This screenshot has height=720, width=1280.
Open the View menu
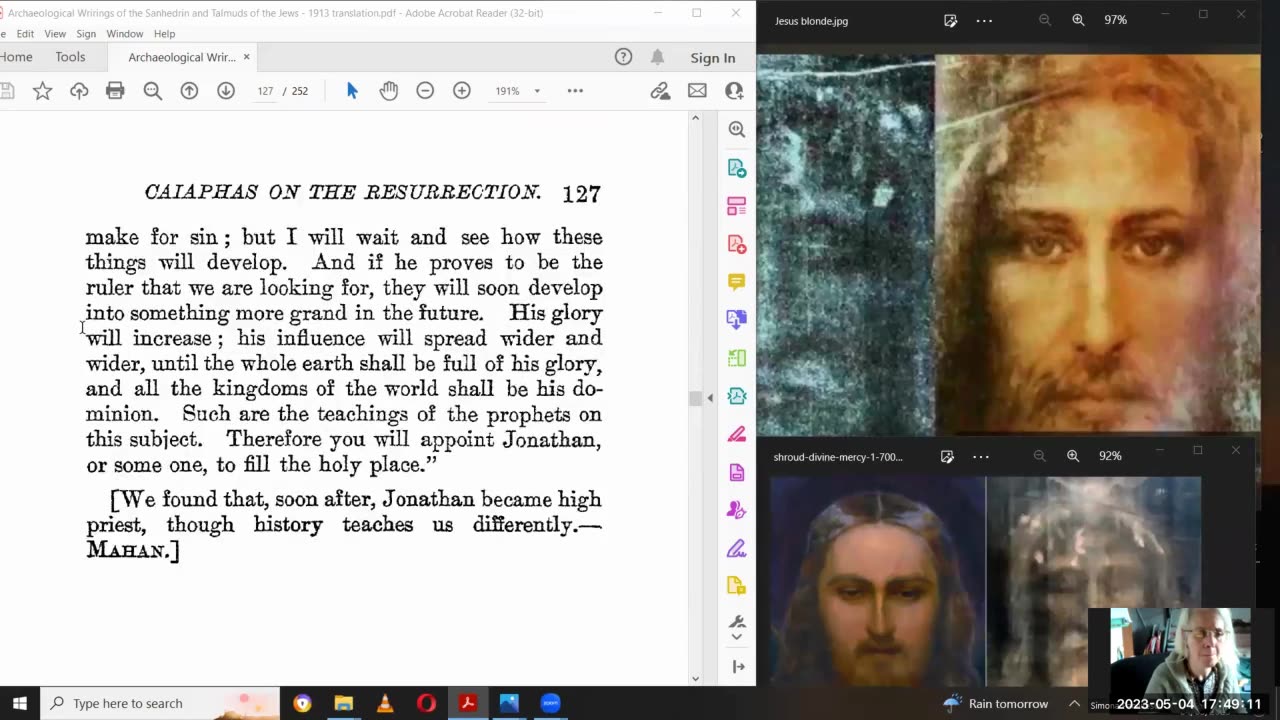[x=55, y=34]
